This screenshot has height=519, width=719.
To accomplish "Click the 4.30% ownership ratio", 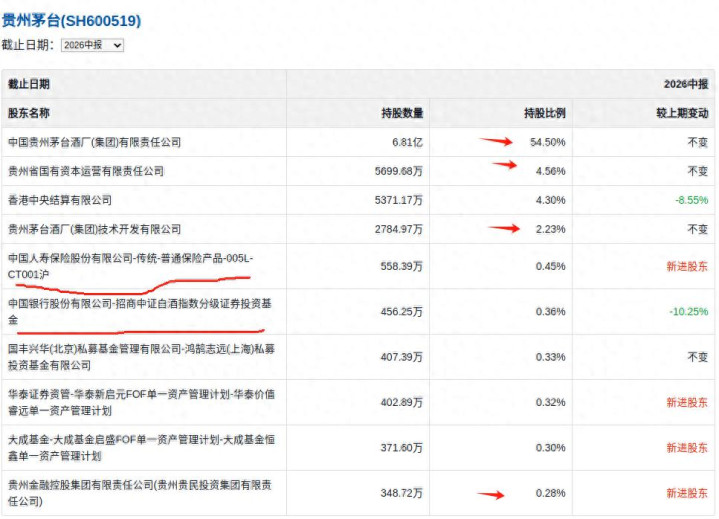I will click(550, 200).
